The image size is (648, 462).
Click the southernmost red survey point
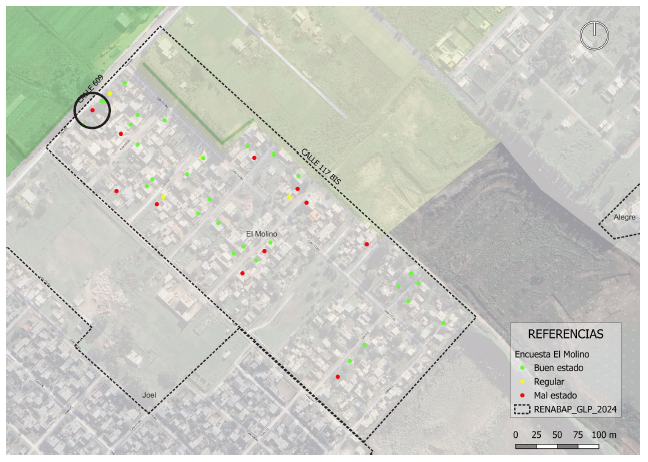point(338,377)
